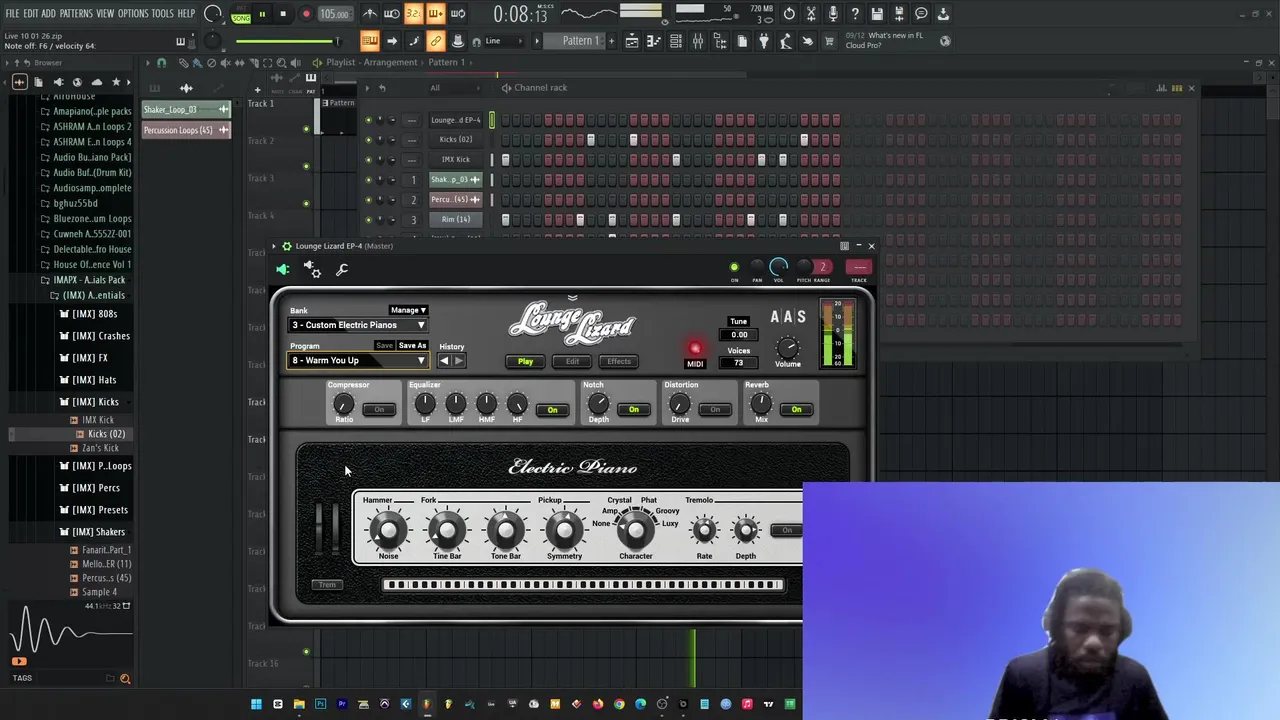
Task: Mute the Lounge Lizard EP-4 channel LED
Action: click(x=368, y=120)
